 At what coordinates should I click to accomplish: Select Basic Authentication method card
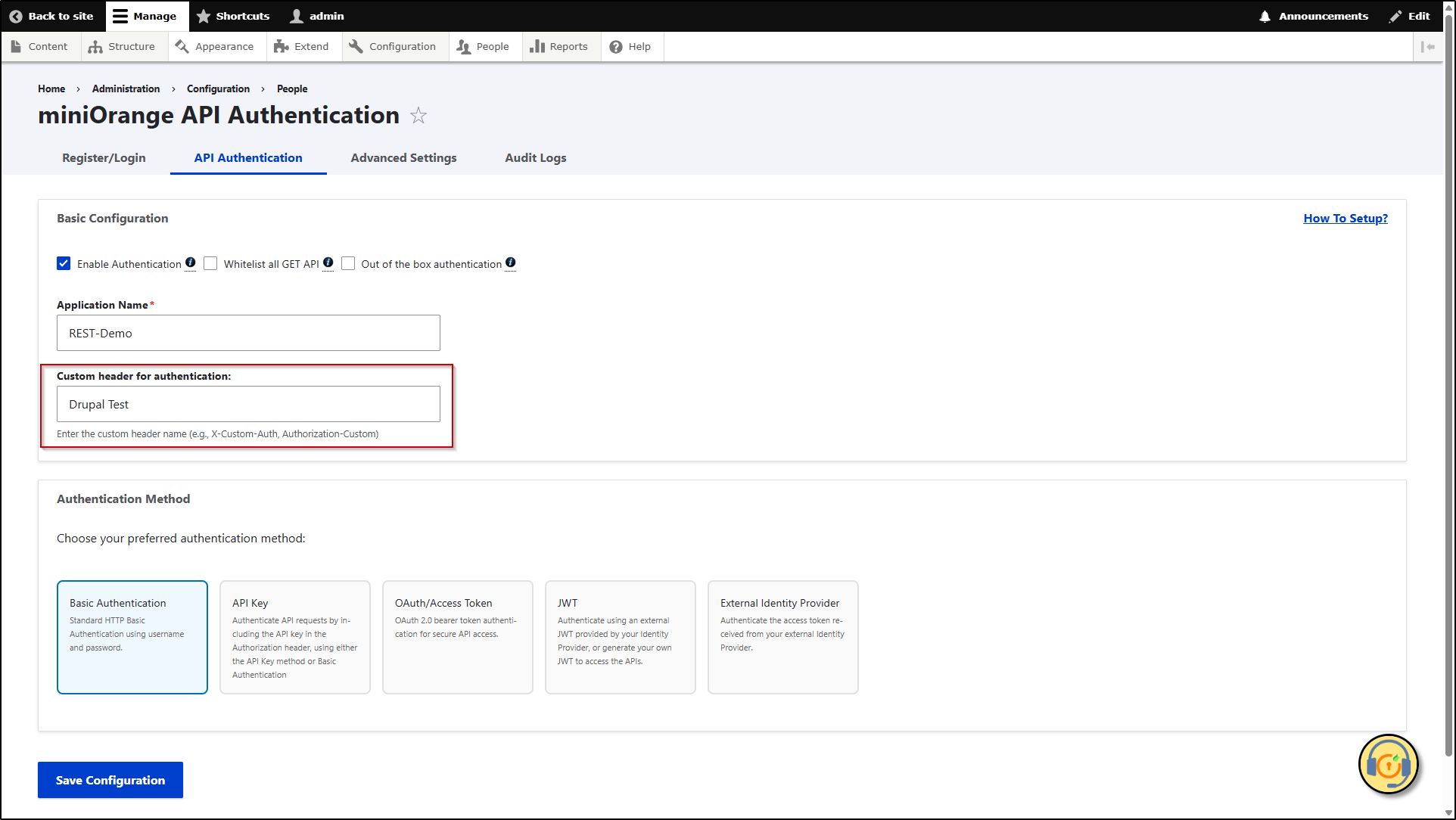tap(132, 637)
